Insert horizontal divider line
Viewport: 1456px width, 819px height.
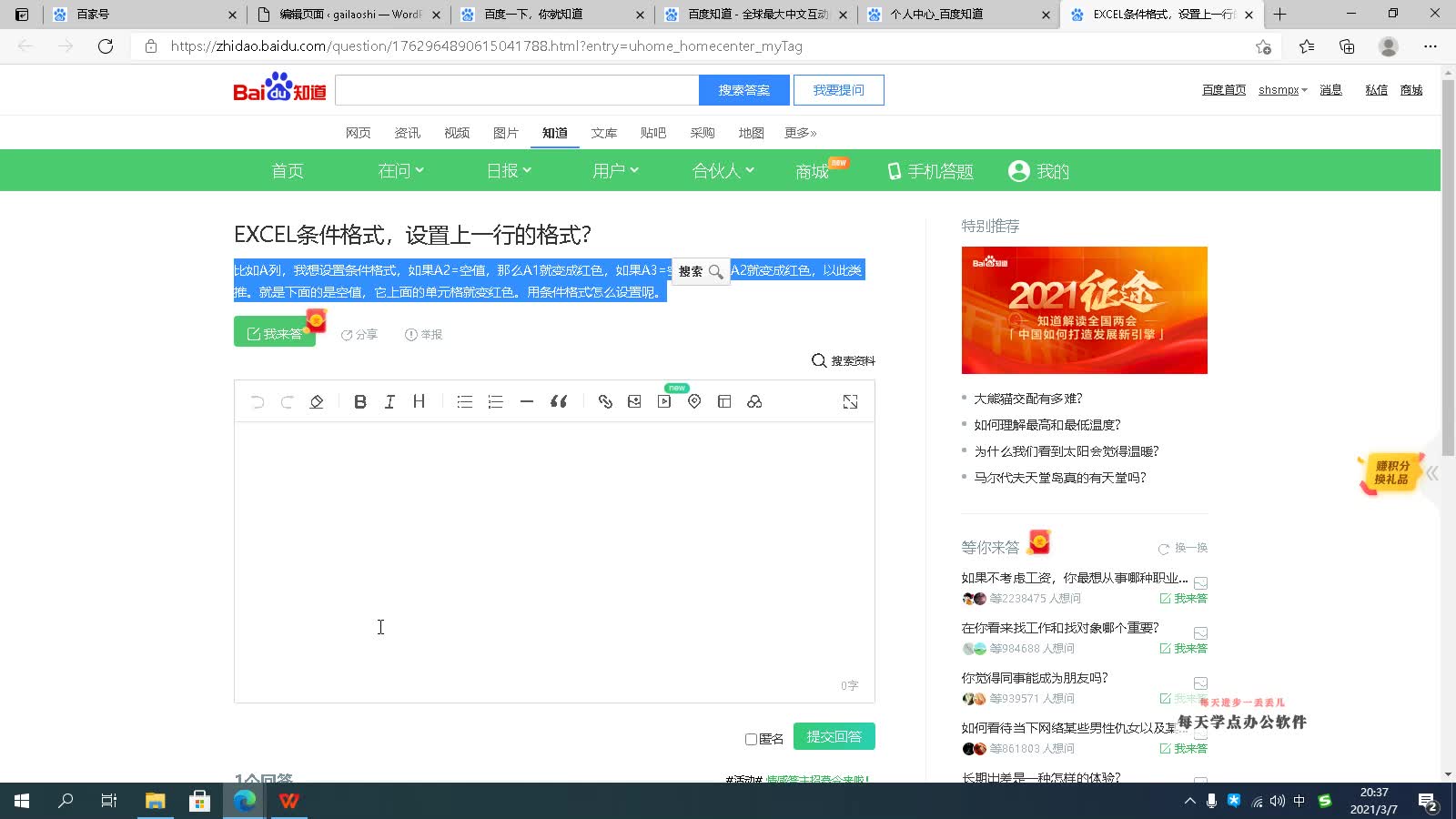526,401
